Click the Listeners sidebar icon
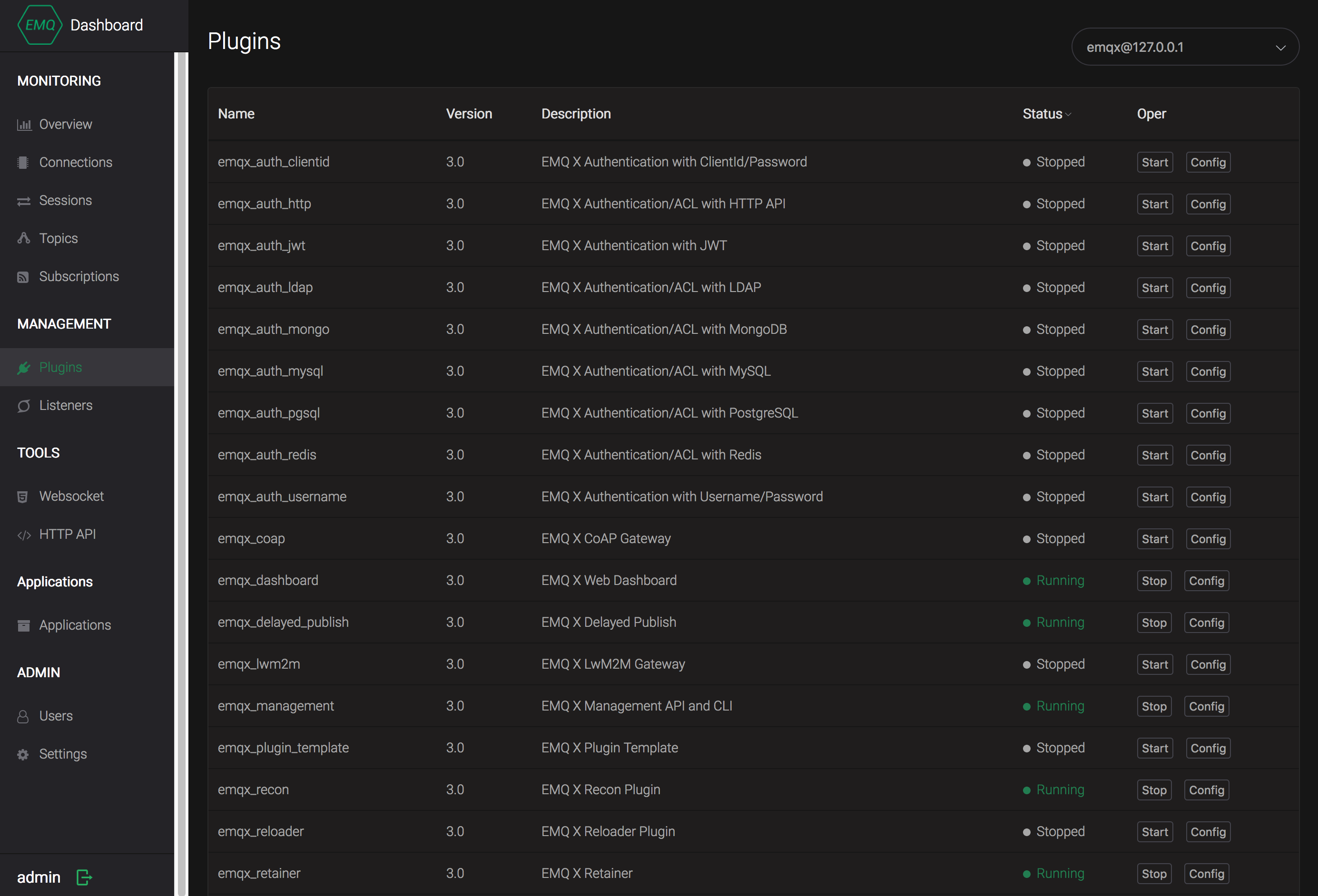1318x896 pixels. 24,406
